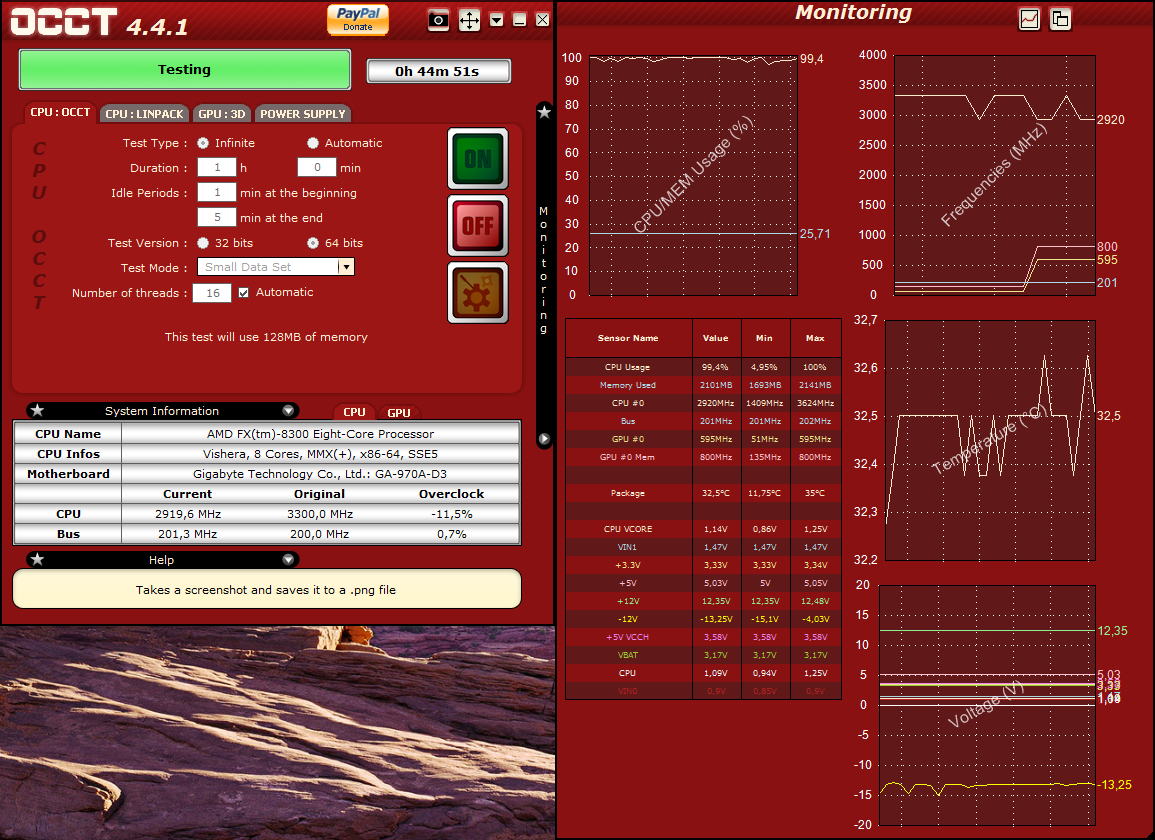This screenshot has width=1155, height=840.
Task: Click the Frequencies (MHz) graph
Action: (x=994, y=175)
